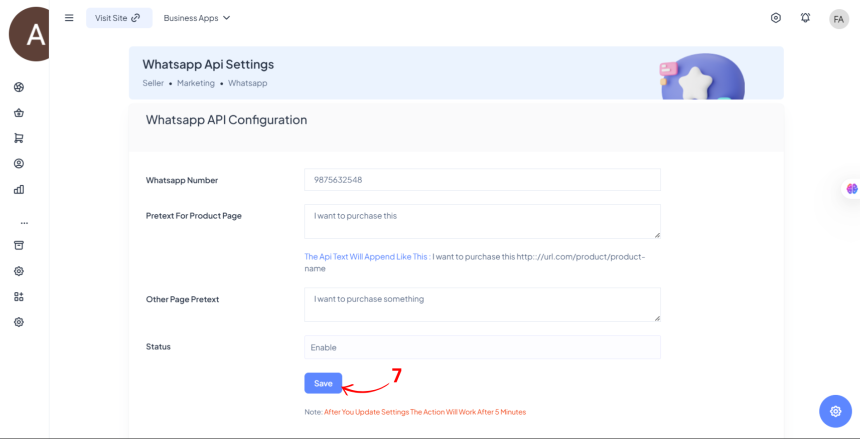
Task: Select the user profile sidebar icon
Action: [x=19, y=163]
